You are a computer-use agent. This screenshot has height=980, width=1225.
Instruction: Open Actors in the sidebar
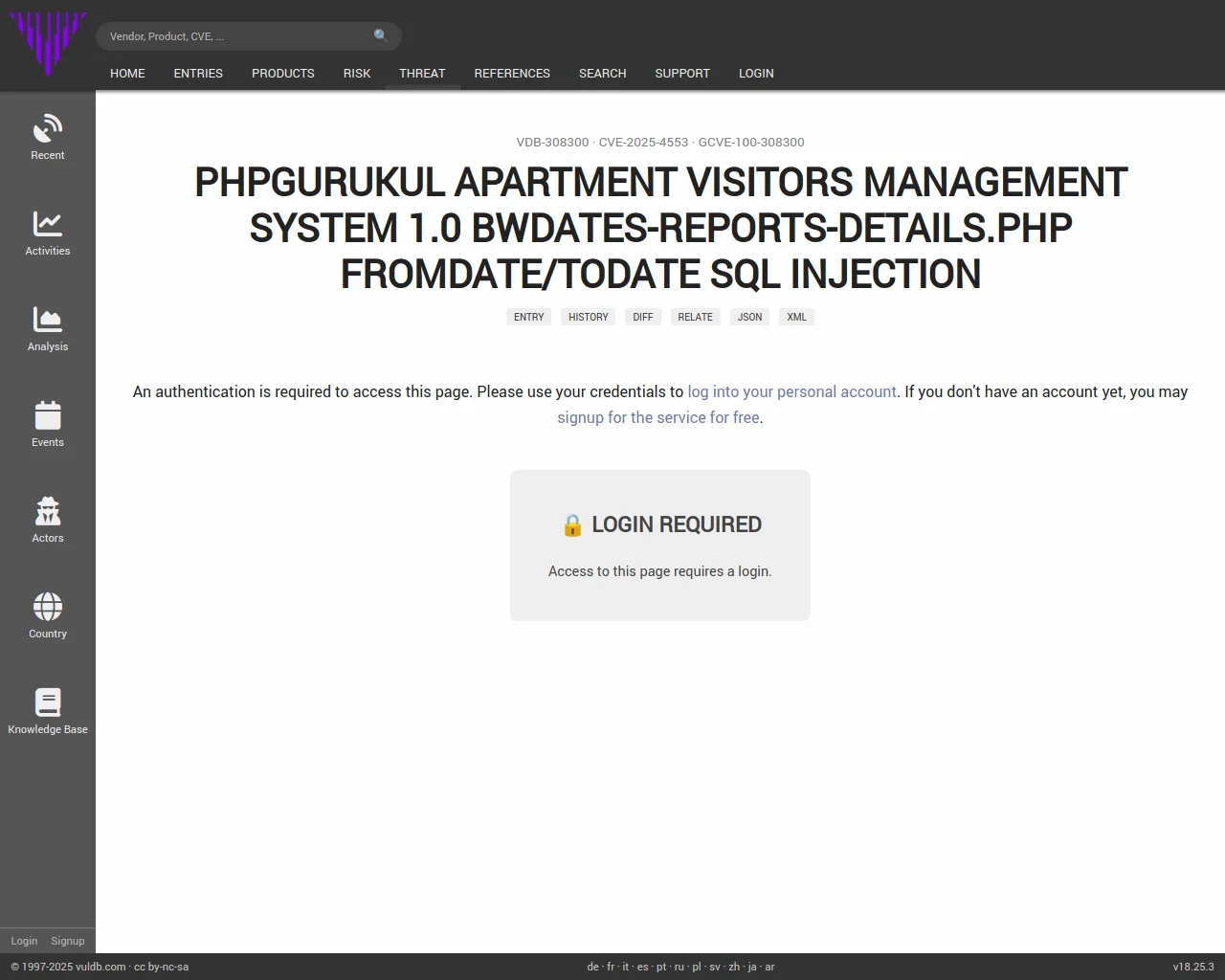[x=48, y=522]
